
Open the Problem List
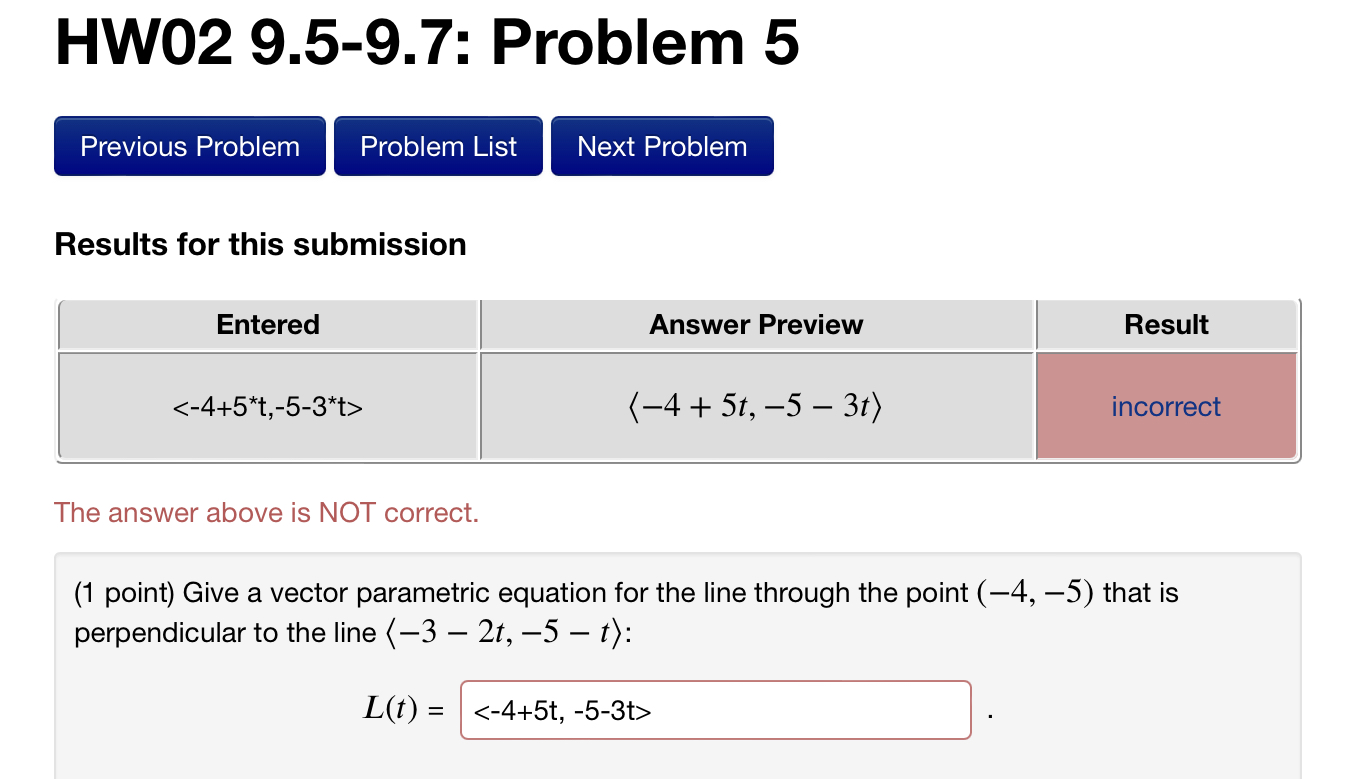coord(438,146)
